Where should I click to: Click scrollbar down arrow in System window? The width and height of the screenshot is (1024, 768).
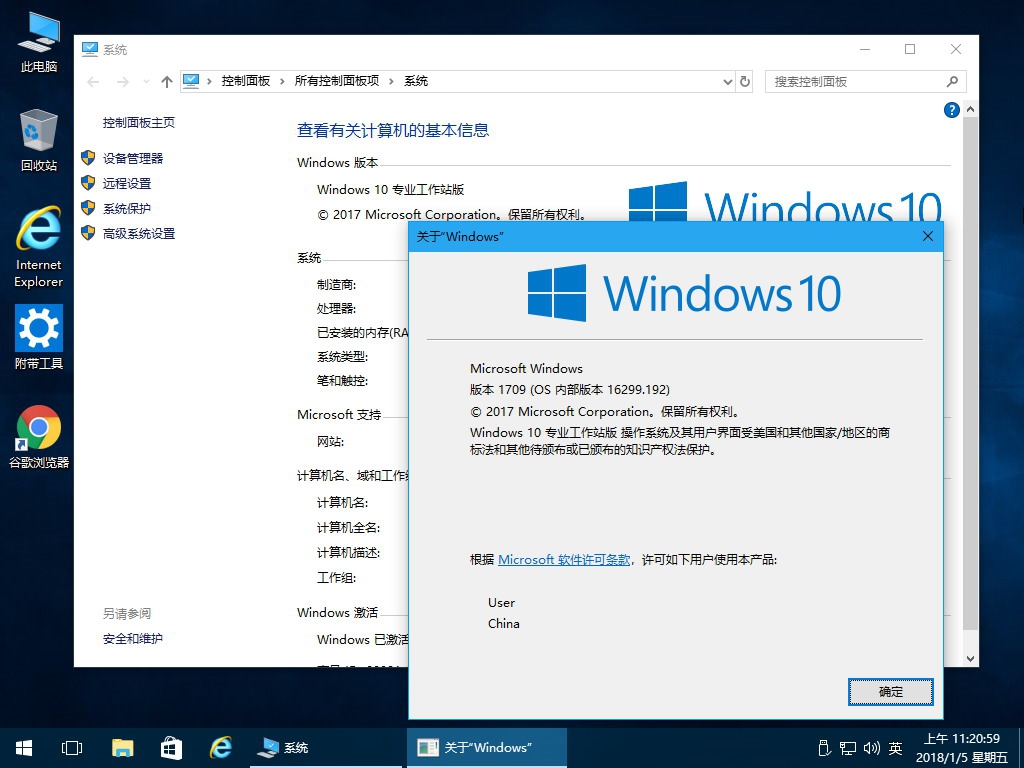point(970,659)
